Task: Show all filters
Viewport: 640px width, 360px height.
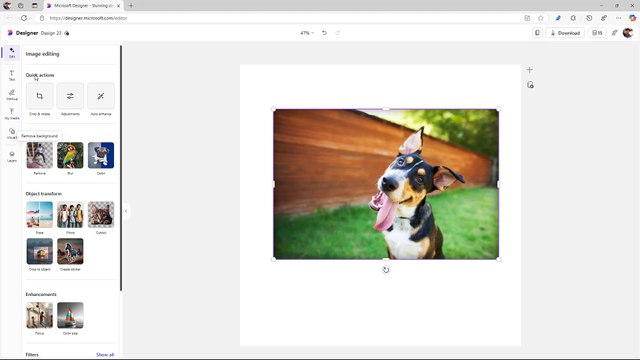Action: tap(105, 355)
